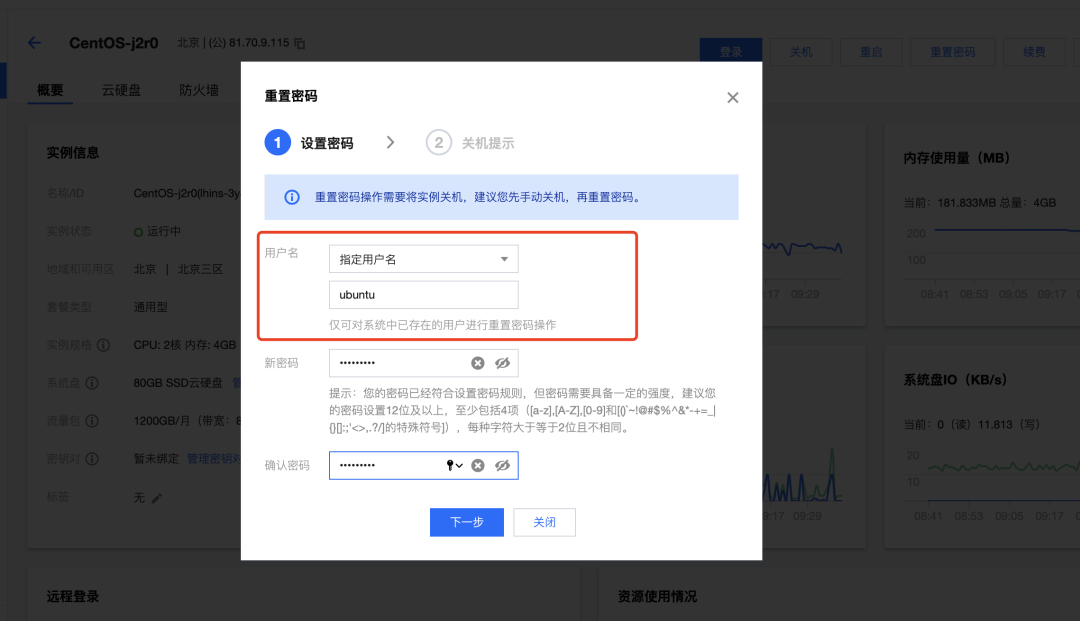Screen dimensions: 1080x621
Task: Click the info icon beside 流量包
Action: (x=92, y=421)
